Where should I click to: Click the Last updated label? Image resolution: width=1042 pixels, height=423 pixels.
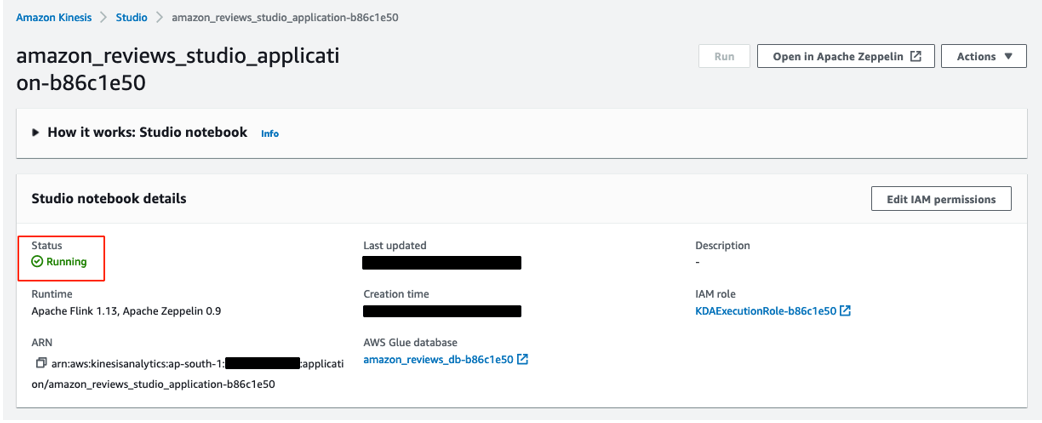(395, 246)
